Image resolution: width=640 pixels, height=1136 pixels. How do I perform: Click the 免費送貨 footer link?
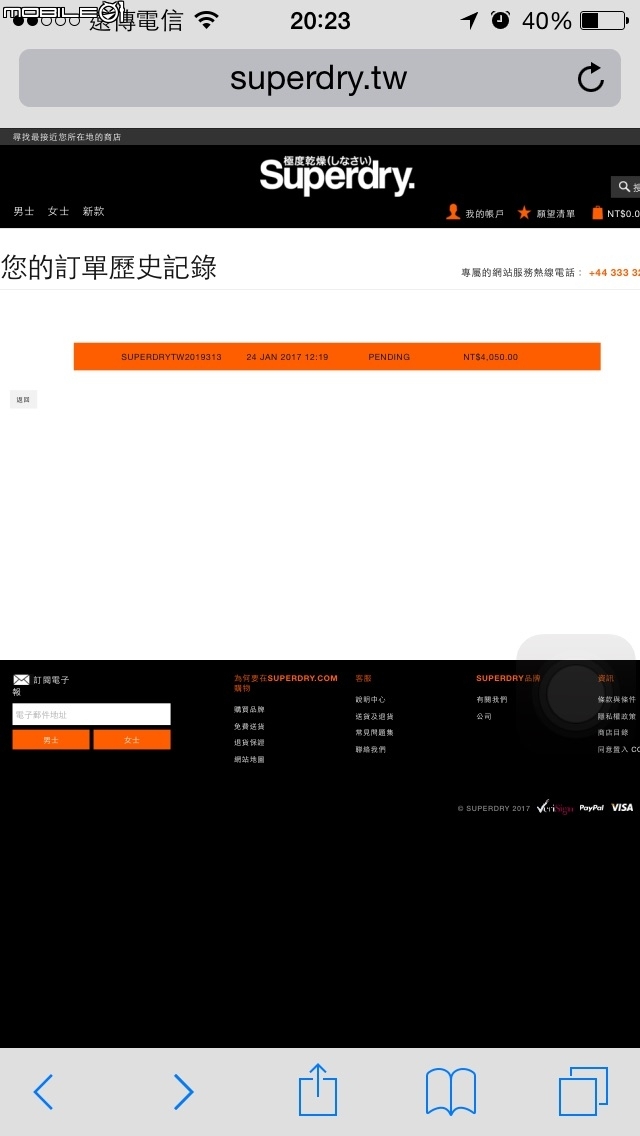point(249,726)
